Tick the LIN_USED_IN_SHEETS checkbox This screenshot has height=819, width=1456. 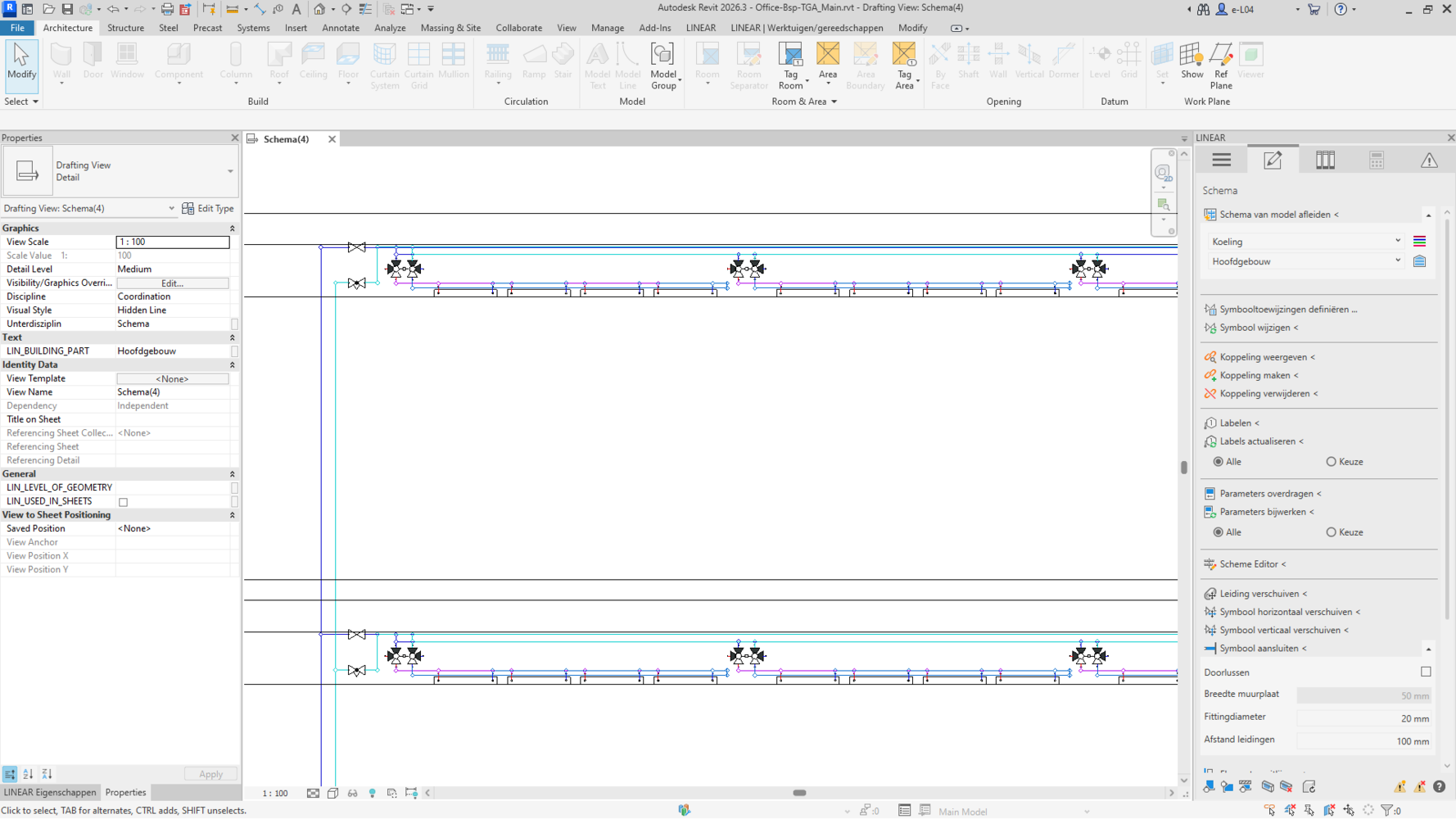pyautogui.click(x=124, y=502)
